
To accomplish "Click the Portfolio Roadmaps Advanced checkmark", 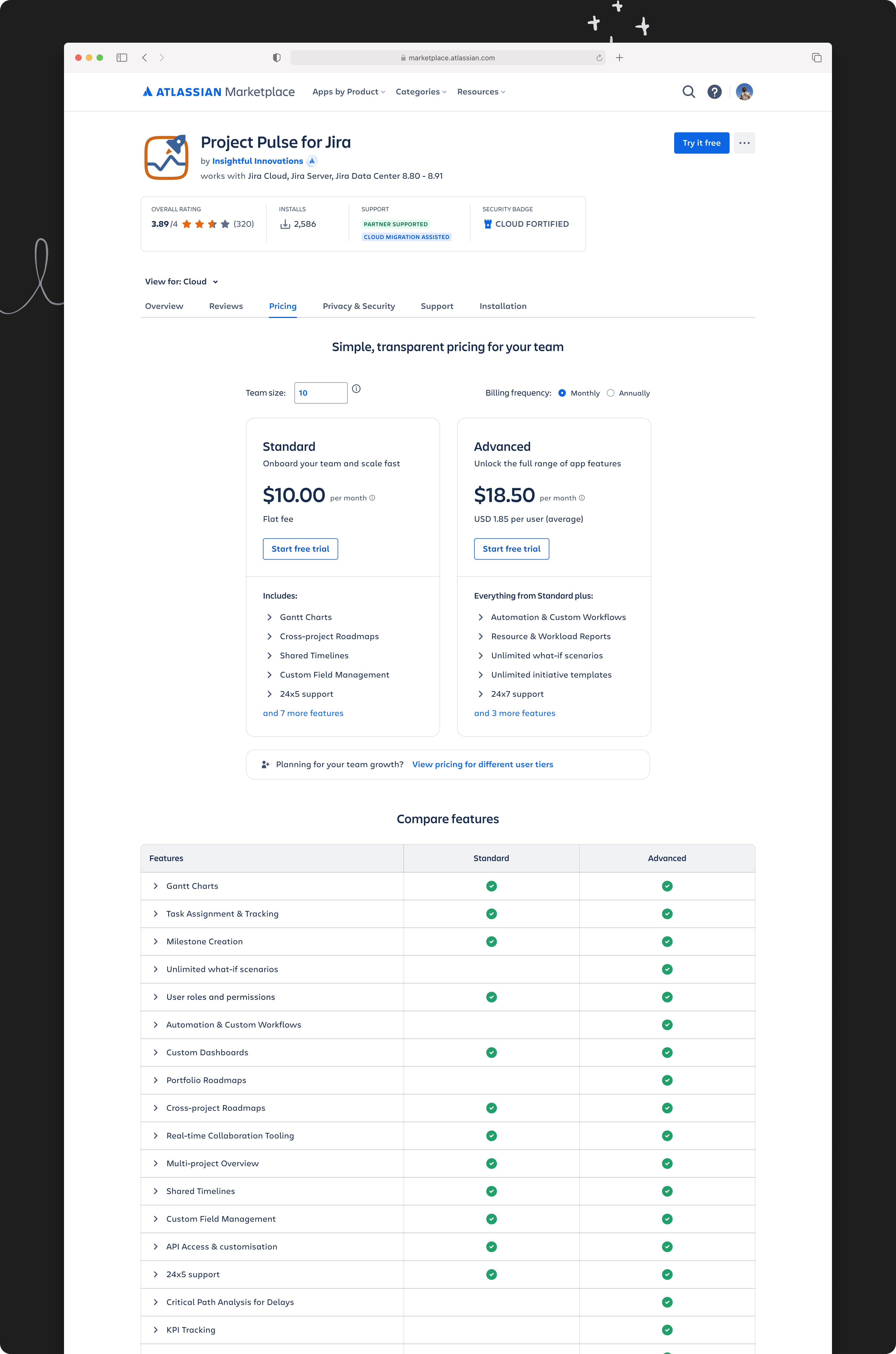I will point(667,1080).
